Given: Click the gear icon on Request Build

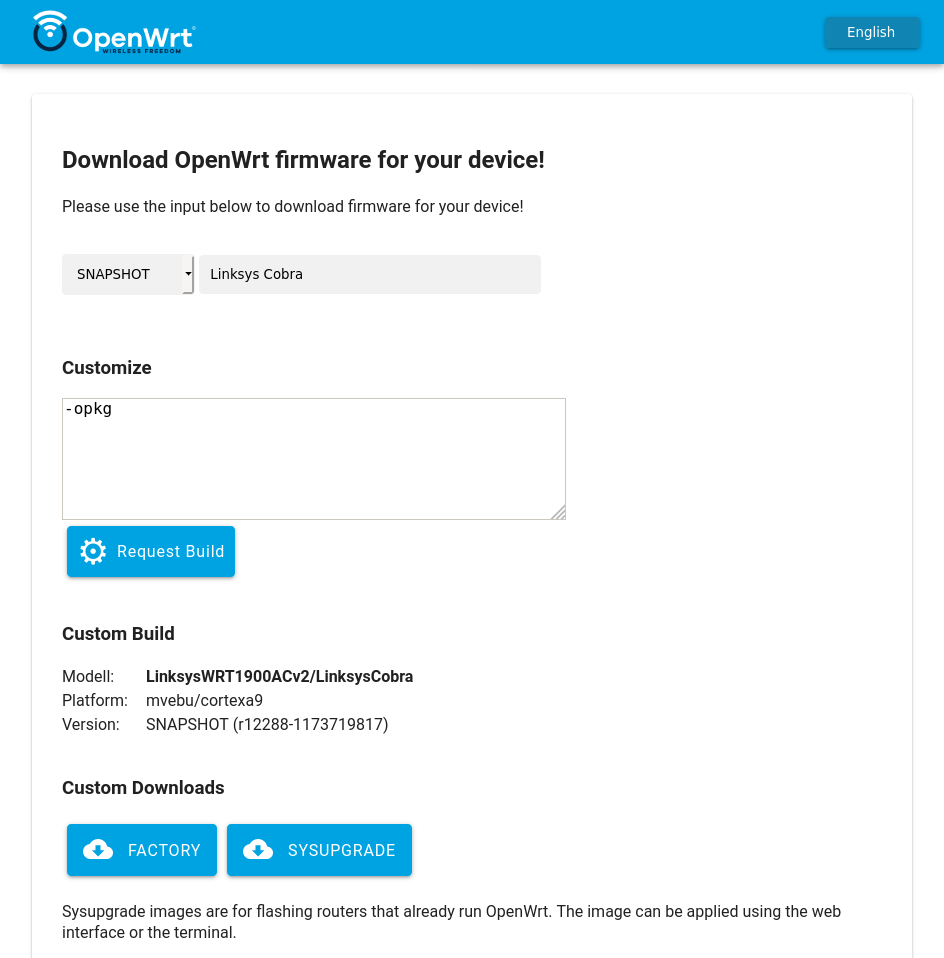Looking at the screenshot, I should (x=93, y=551).
